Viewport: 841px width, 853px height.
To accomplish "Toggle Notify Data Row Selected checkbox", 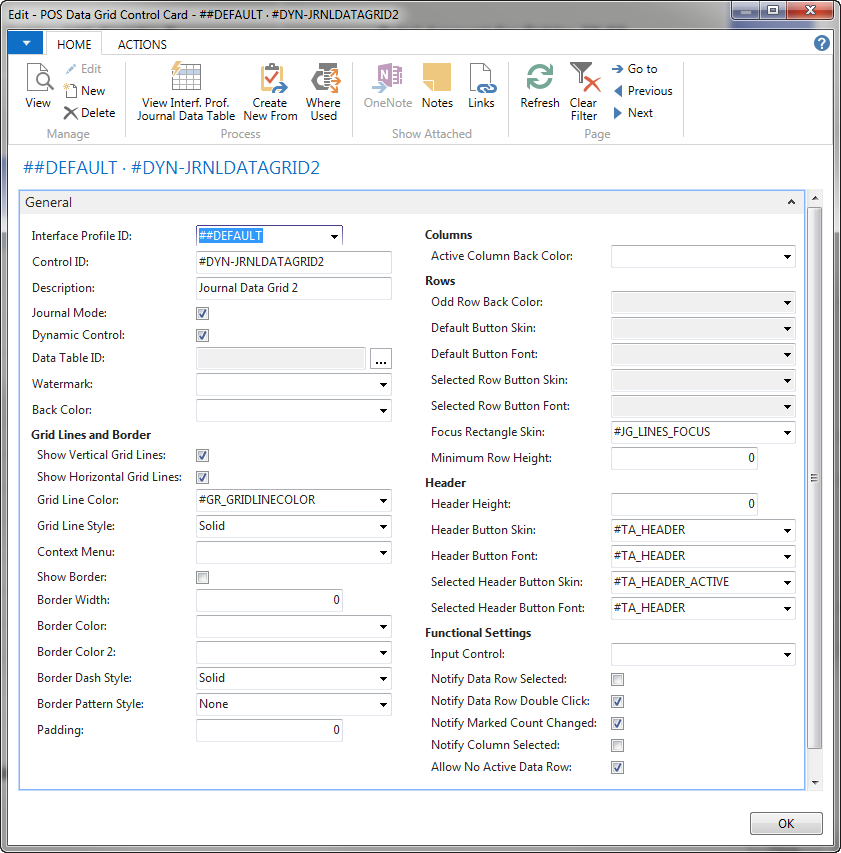I will [x=618, y=680].
